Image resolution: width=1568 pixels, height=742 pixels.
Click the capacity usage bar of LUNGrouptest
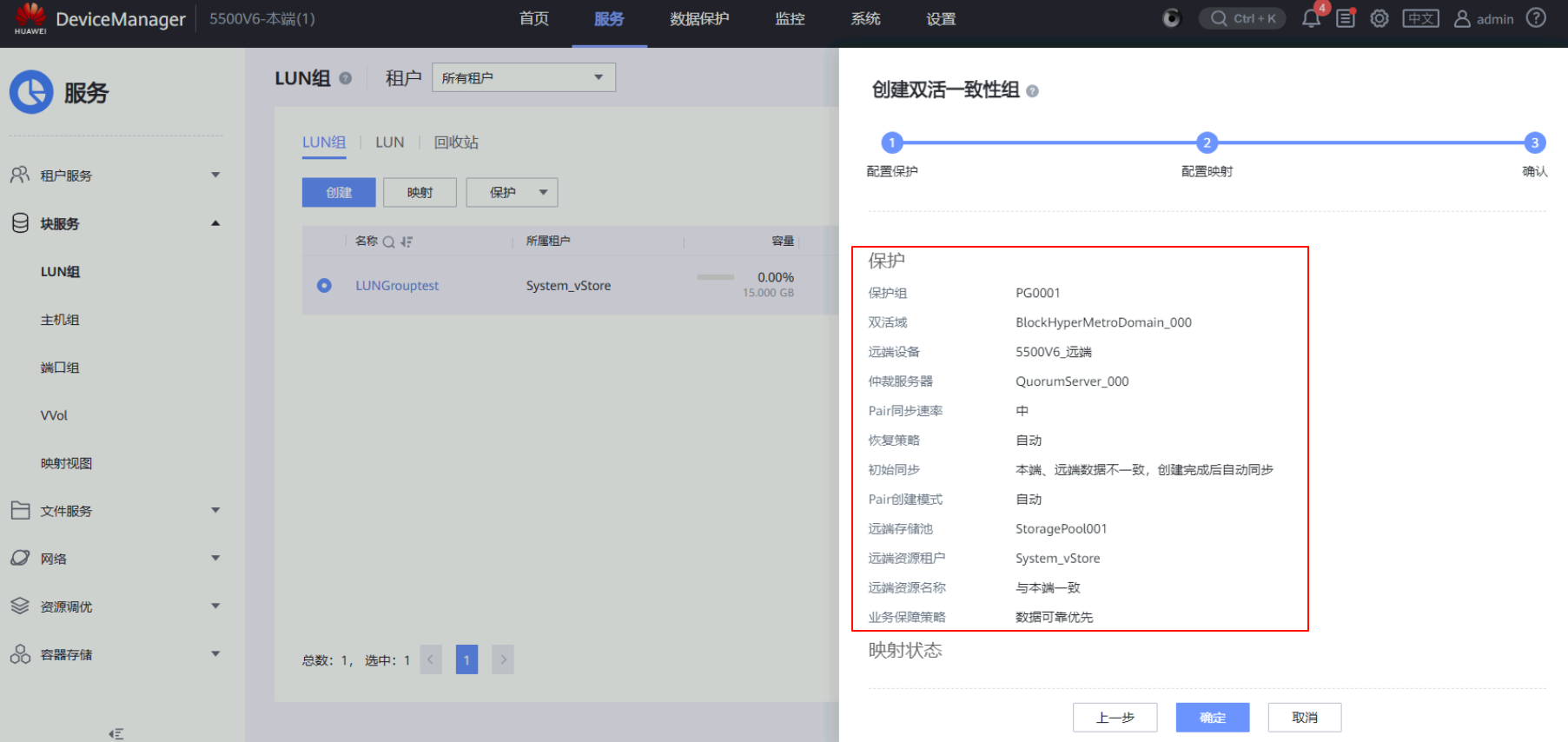pos(715,277)
